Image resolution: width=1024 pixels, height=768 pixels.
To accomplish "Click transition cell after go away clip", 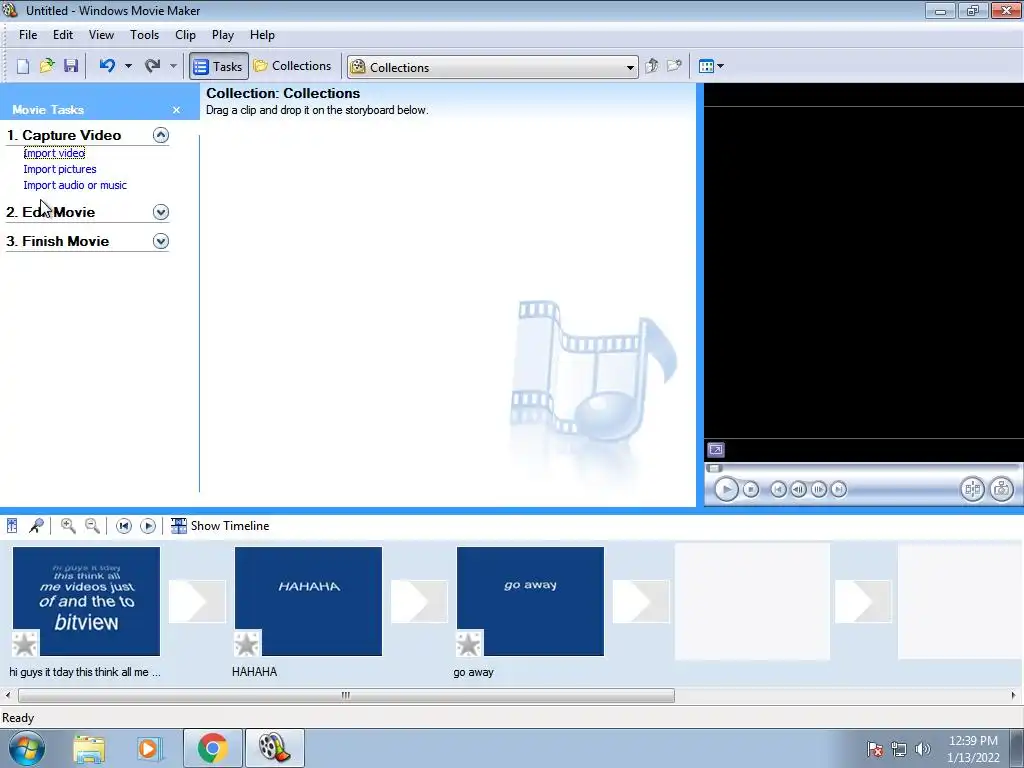I will (x=641, y=601).
